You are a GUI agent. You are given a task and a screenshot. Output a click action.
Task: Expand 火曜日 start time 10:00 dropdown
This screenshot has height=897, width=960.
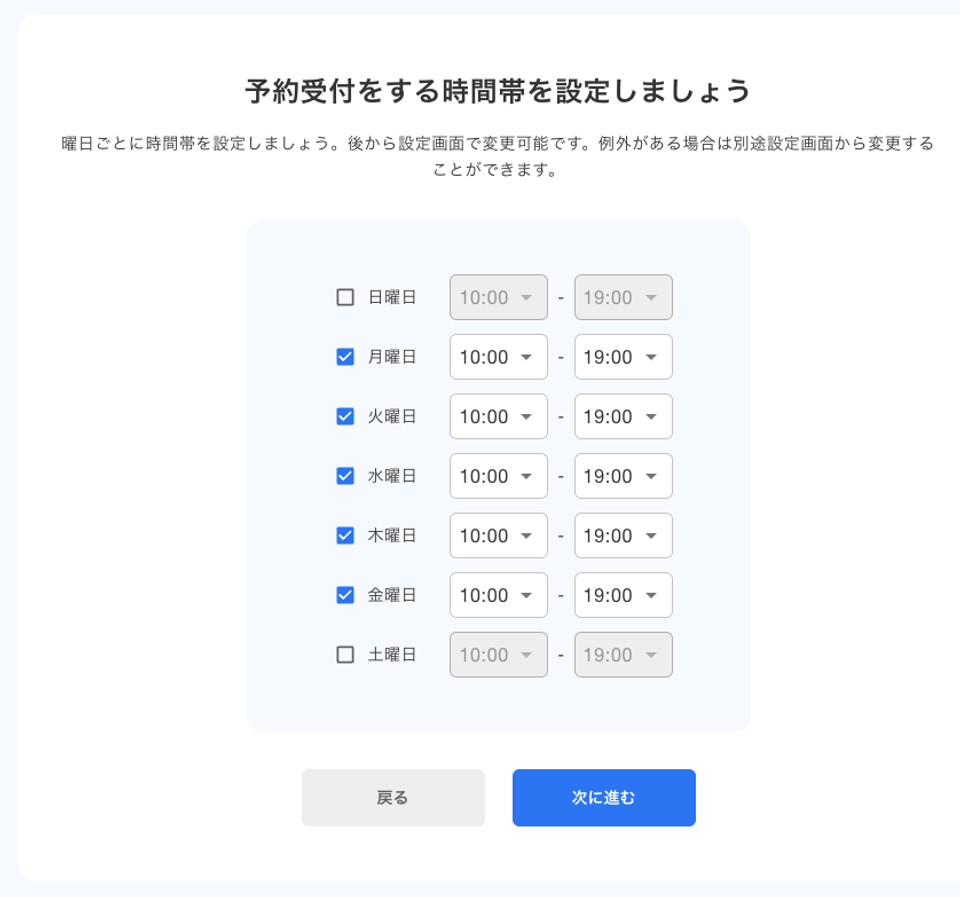tap(498, 416)
